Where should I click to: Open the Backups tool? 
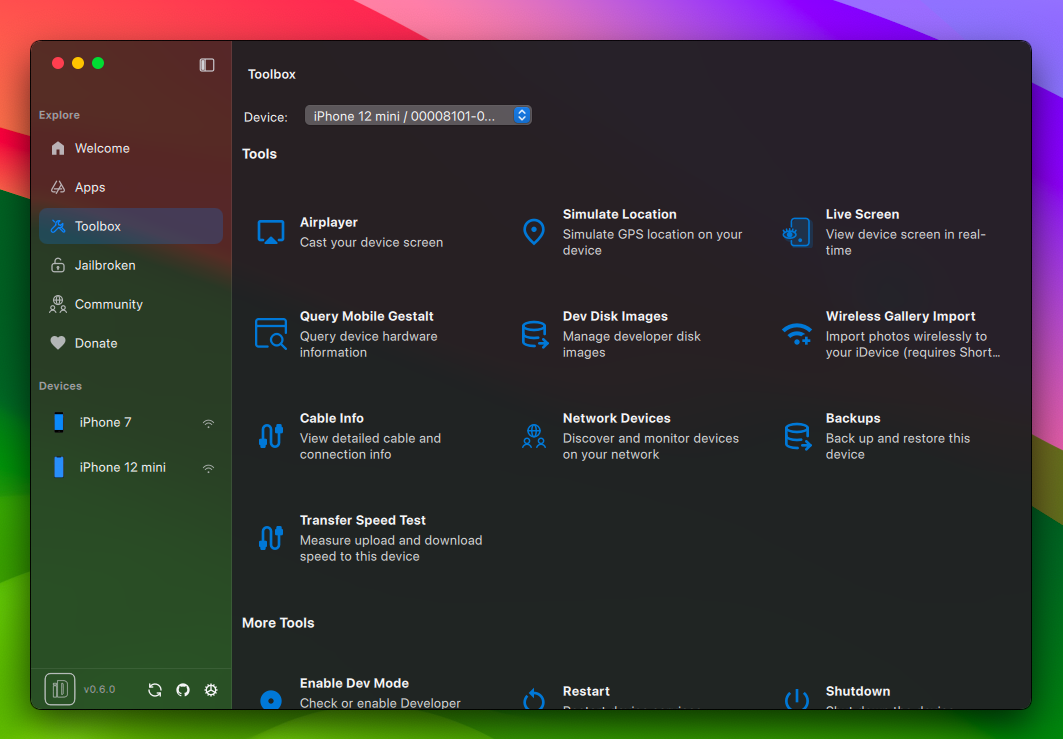coord(898,436)
